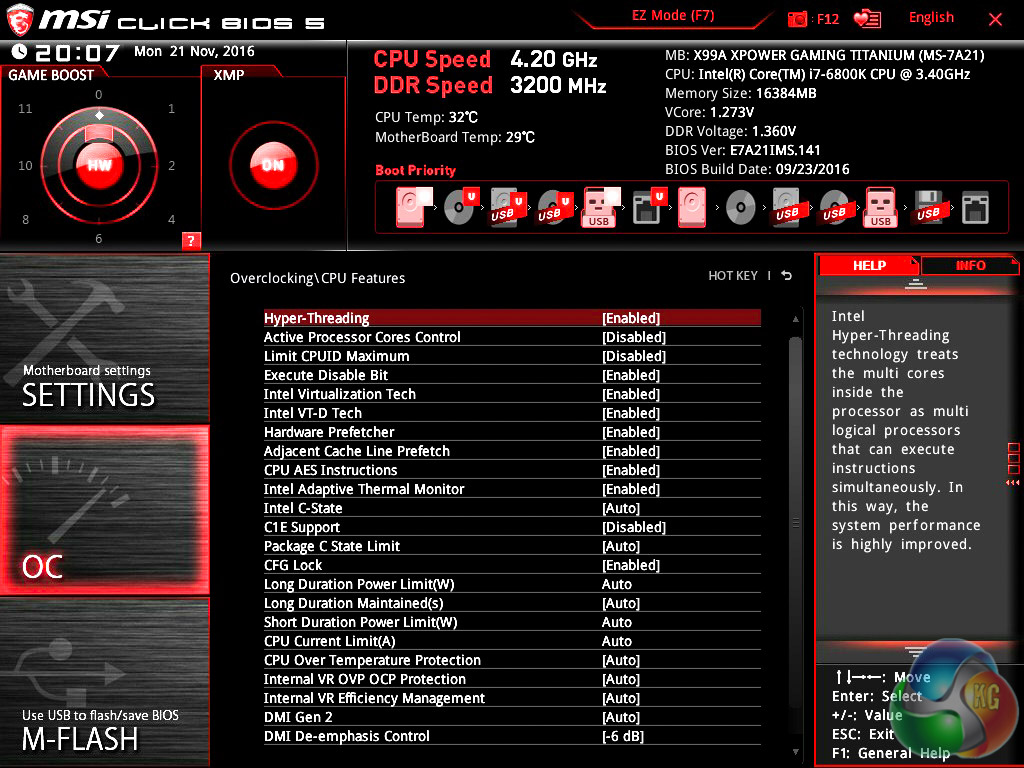The image size is (1024, 768).
Task: Edit Long Duration Power Limit(W) Auto field
Action: [616, 584]
